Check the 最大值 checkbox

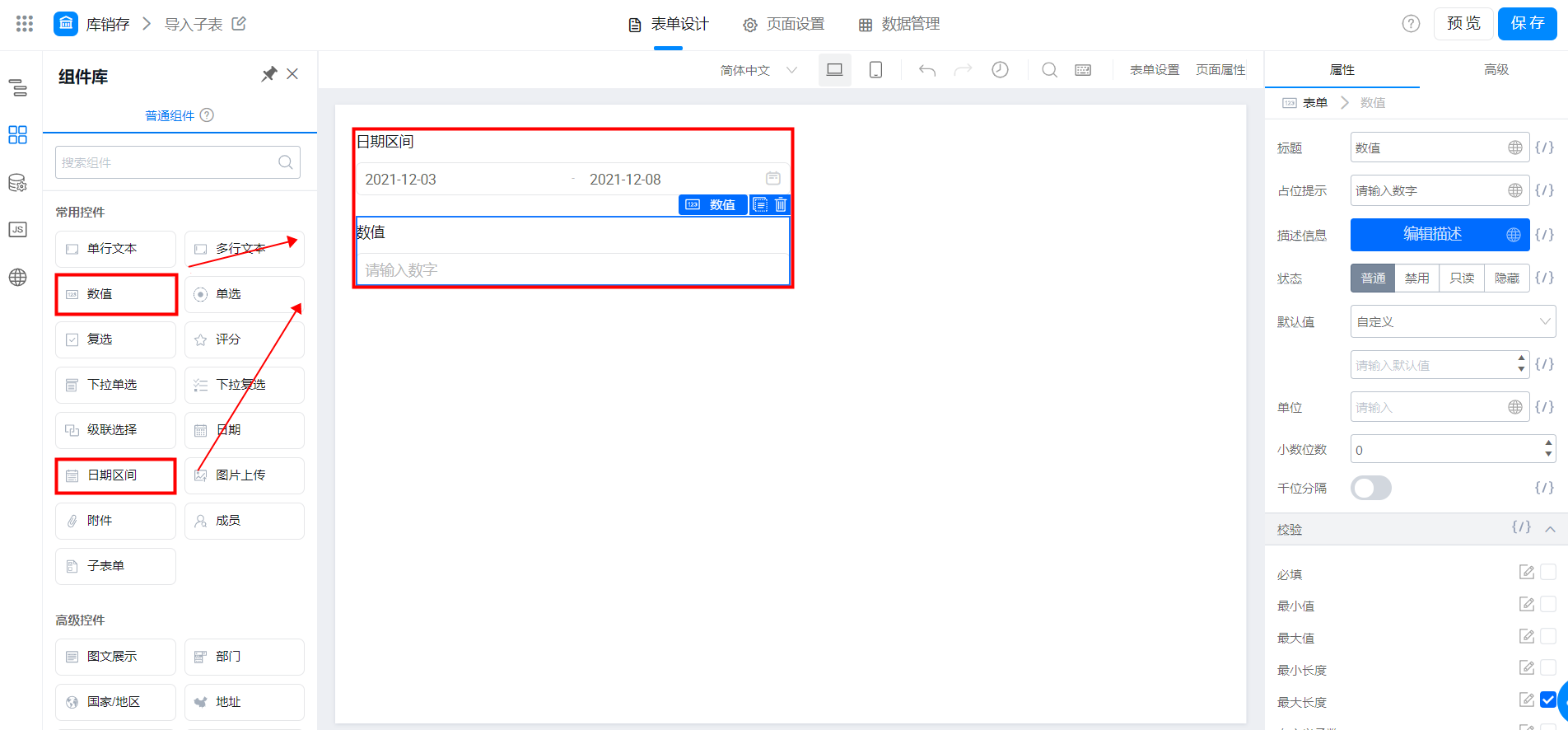point(1548,636)
